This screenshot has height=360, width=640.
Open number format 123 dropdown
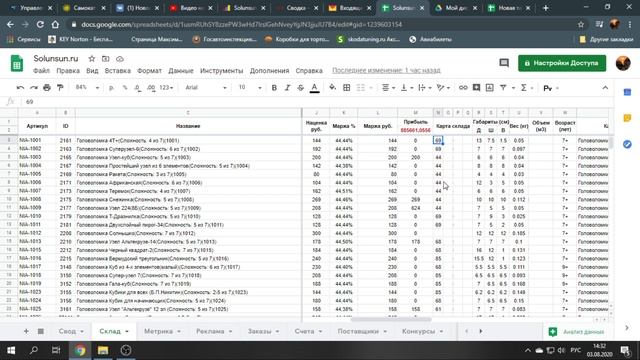click(166, 88)
